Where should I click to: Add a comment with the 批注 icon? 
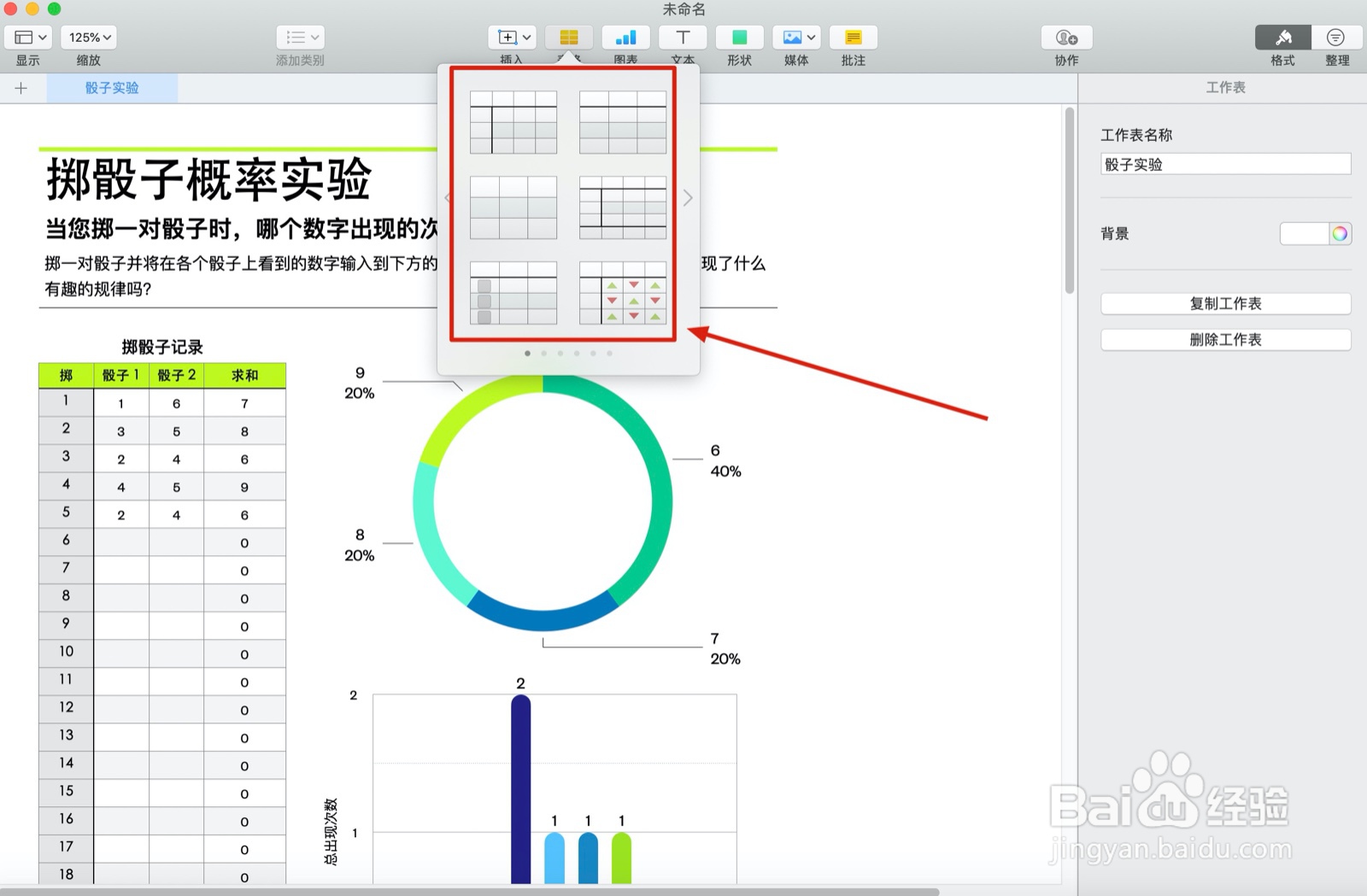[852, 38]
